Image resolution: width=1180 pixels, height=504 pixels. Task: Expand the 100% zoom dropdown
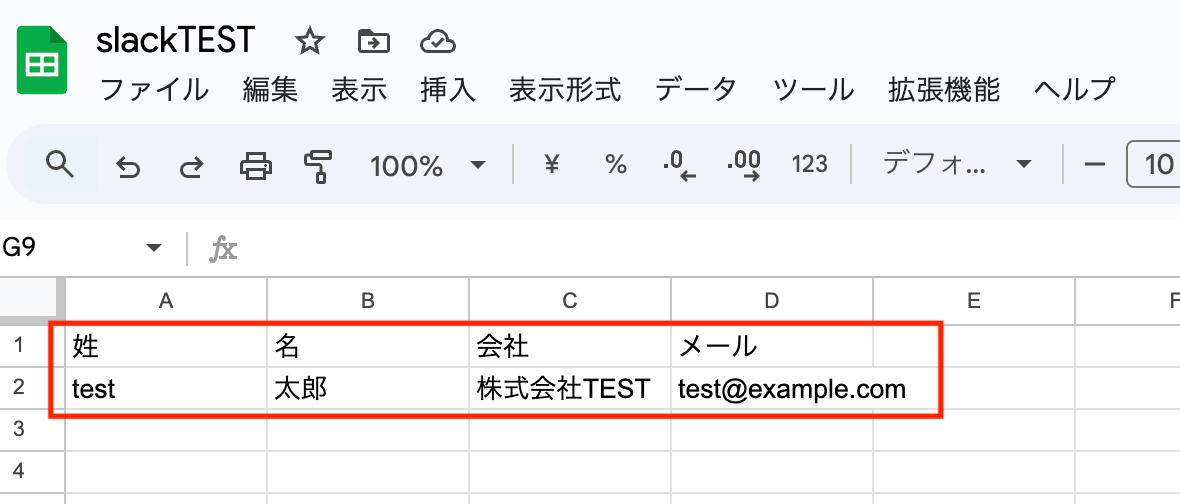428,166
